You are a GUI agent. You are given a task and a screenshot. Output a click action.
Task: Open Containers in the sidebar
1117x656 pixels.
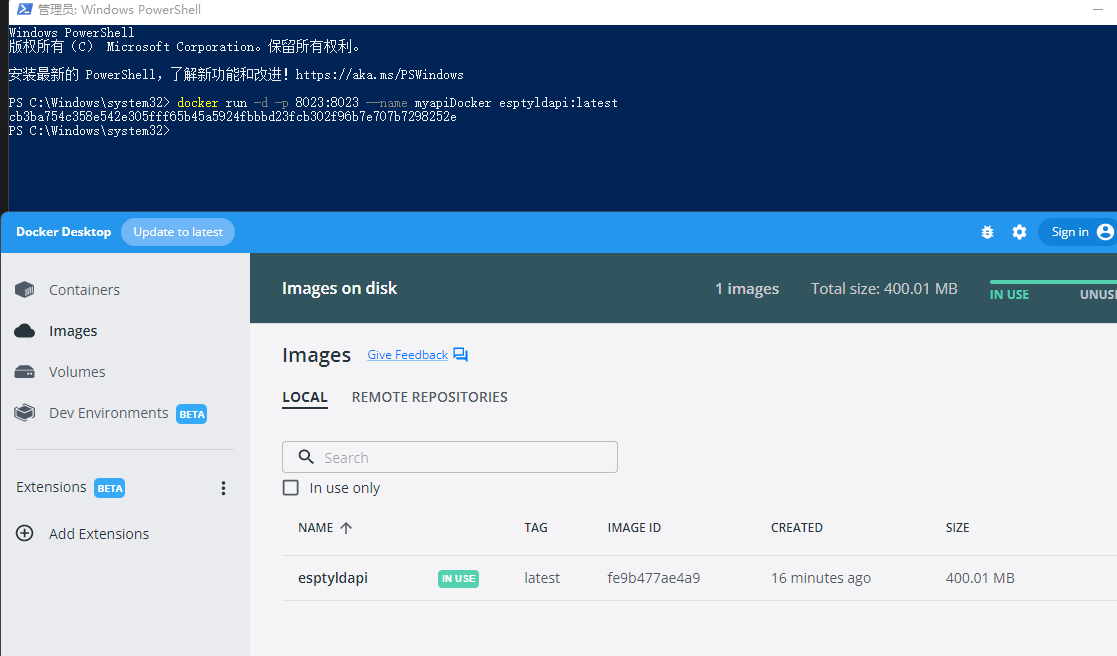[x=84, y=290]
